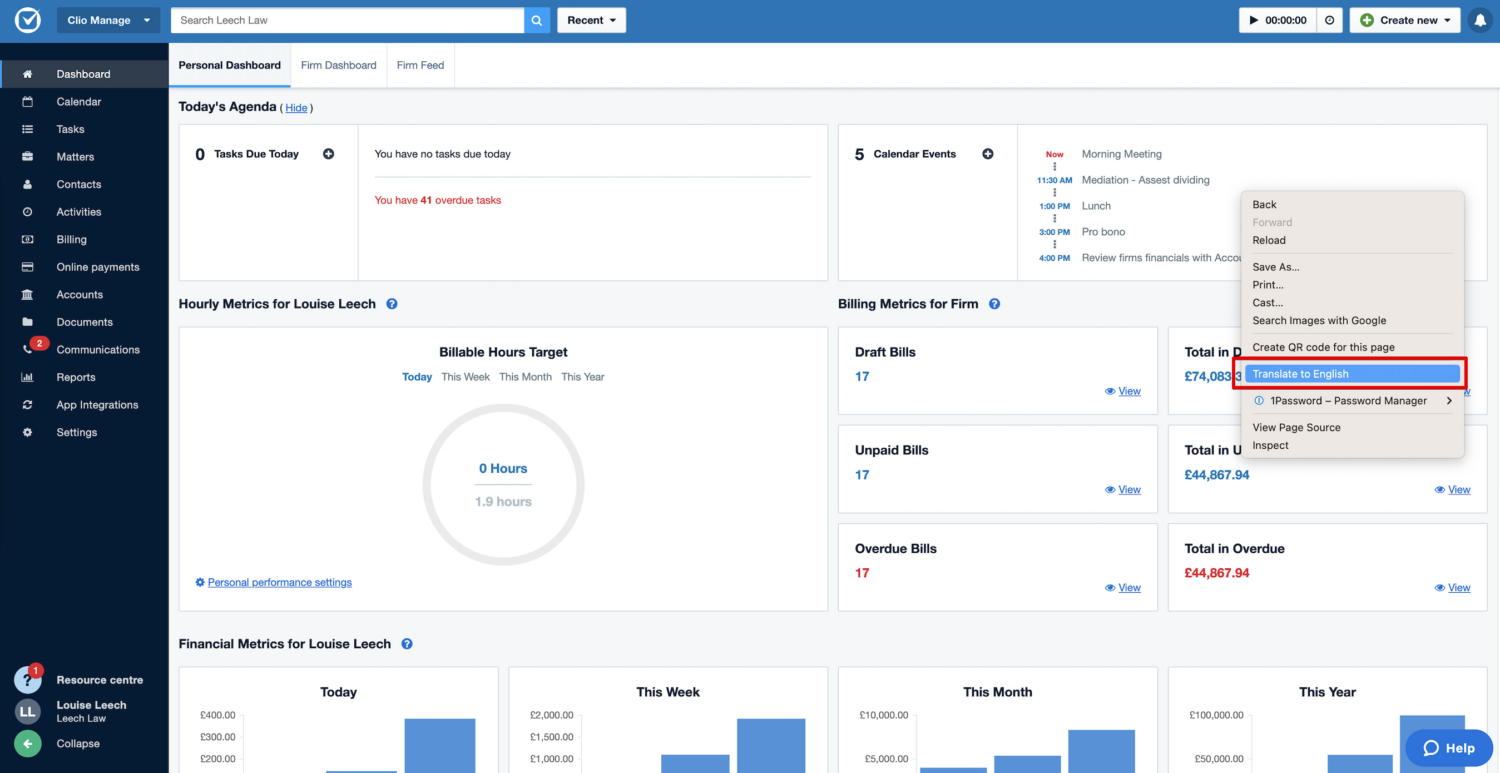Screen dimensions: 1500x773
Task: Click the add task plus icon
Action: click(x=328, y=154)
